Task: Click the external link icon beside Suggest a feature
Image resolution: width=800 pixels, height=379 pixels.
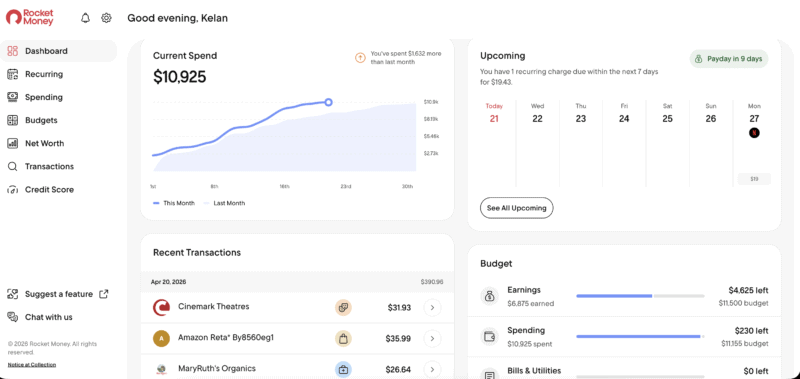Action: (x=104, y=294)
